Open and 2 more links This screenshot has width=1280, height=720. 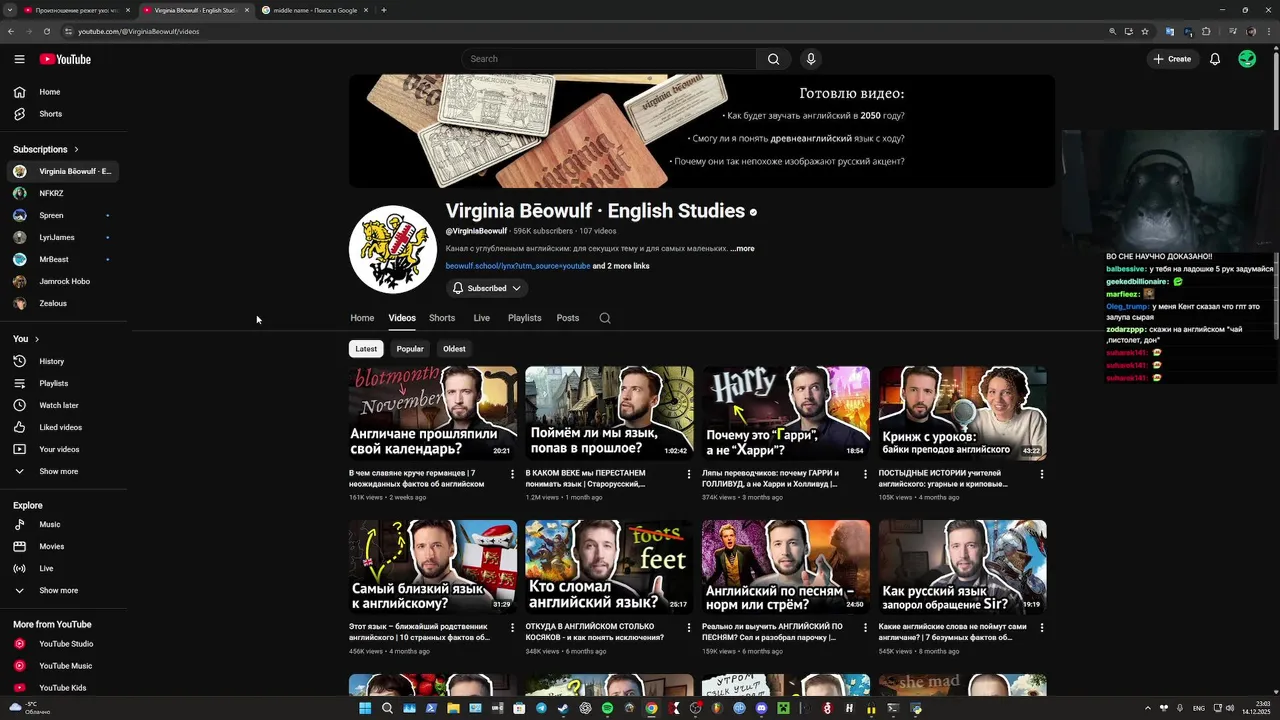pyautogui.click(x=621, y=266)
